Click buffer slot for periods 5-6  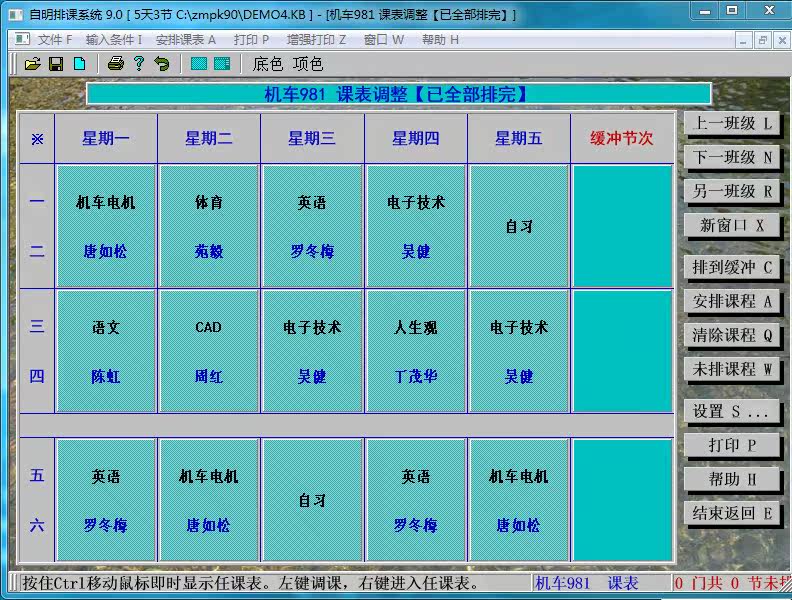622,500
